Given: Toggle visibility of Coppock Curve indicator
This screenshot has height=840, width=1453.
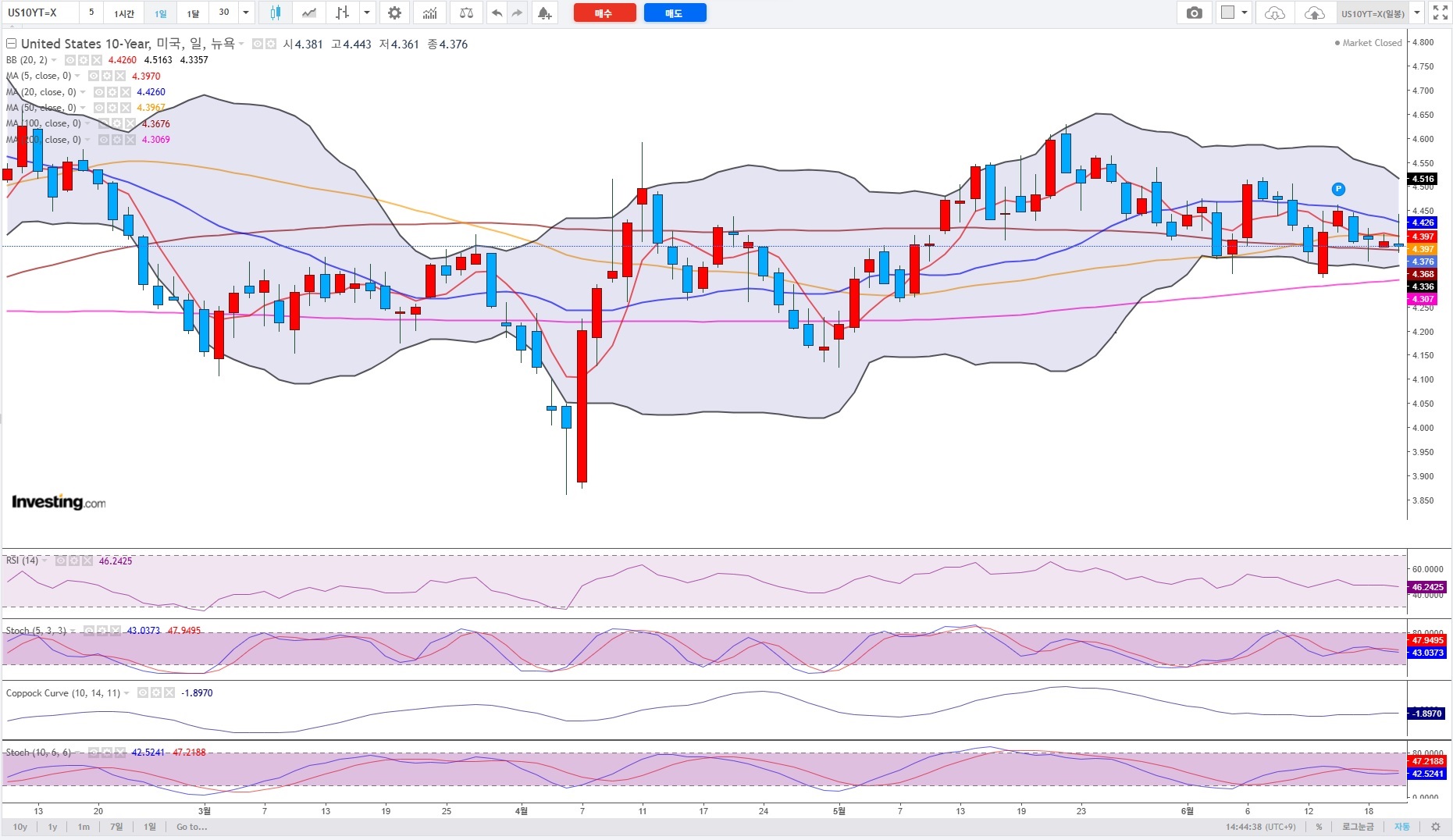Looking at the screenshot, I should point(143,692).
